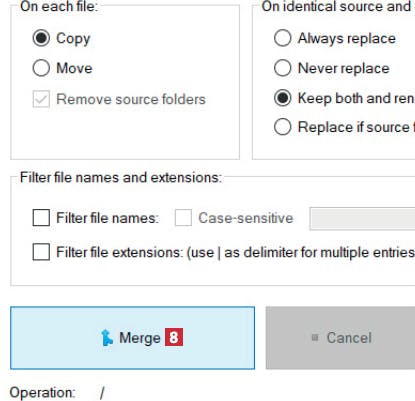Click 'Filter file names and extensions' heading
This screenshot has width=415, height=401.
[121, 177]
